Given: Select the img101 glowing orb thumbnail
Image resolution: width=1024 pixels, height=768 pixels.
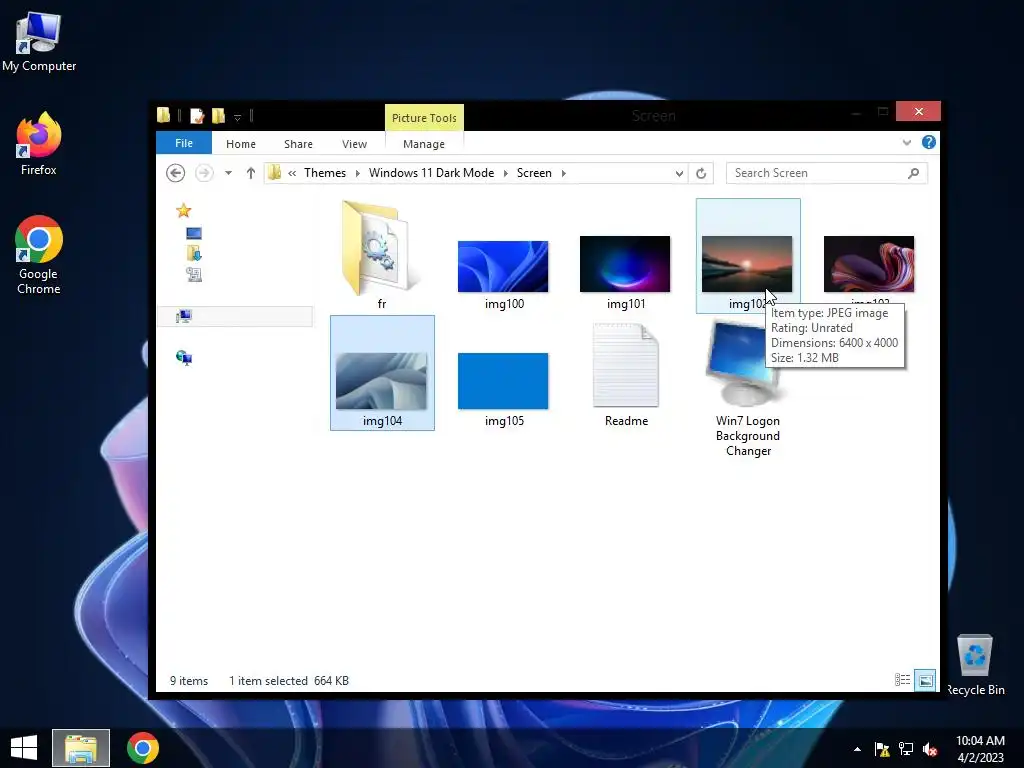Looking at the screenshot, I should [x=625, y=264].
